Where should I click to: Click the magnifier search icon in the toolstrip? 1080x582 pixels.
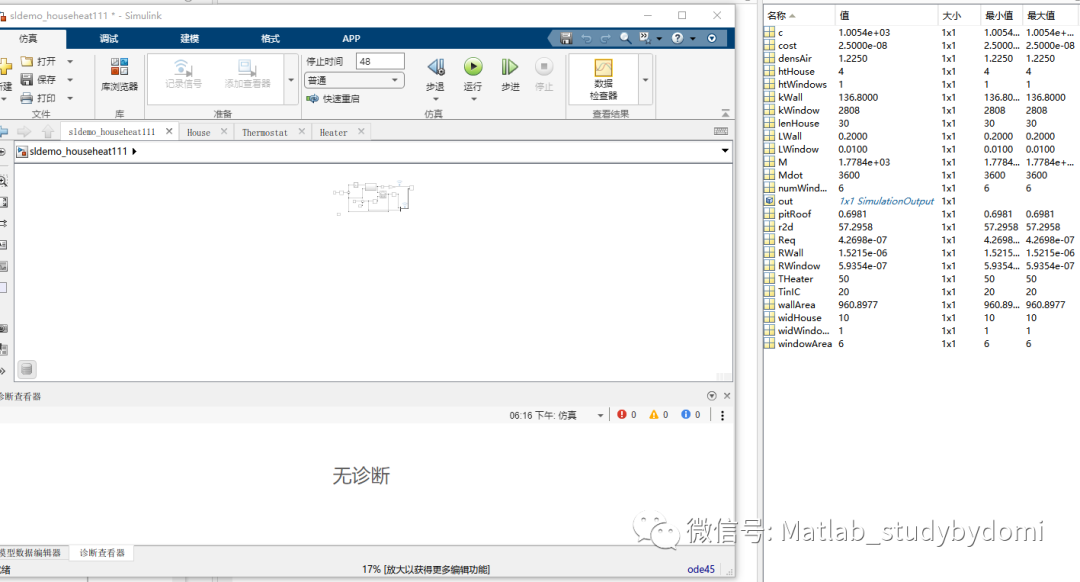coord(625,38)
